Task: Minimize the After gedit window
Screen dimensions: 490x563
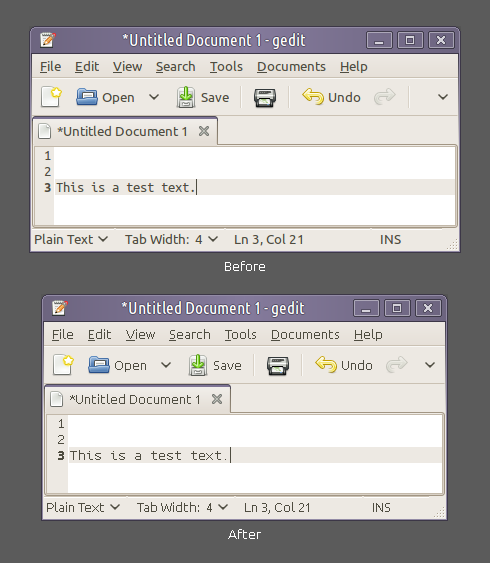Action: click(366, 308)
